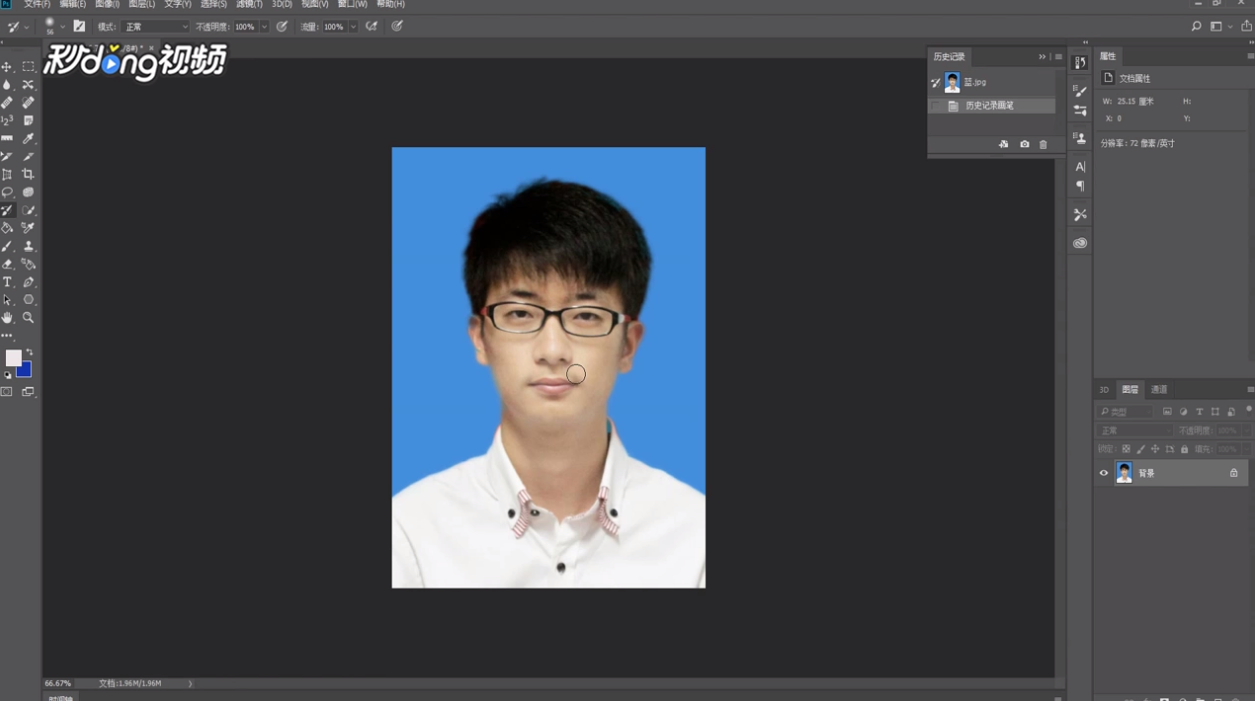1255x701 pixels.
Task: Select the Lasso tool
Action: tap(7, 192)
